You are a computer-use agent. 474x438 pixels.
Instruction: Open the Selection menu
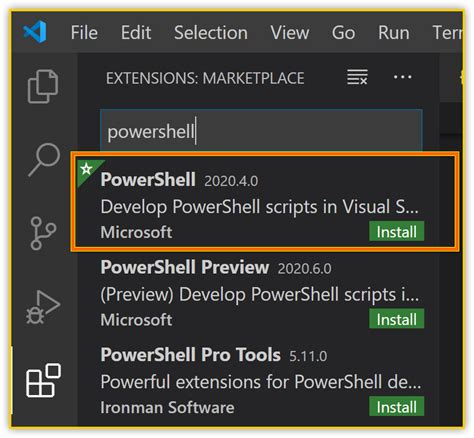point(211,33)
